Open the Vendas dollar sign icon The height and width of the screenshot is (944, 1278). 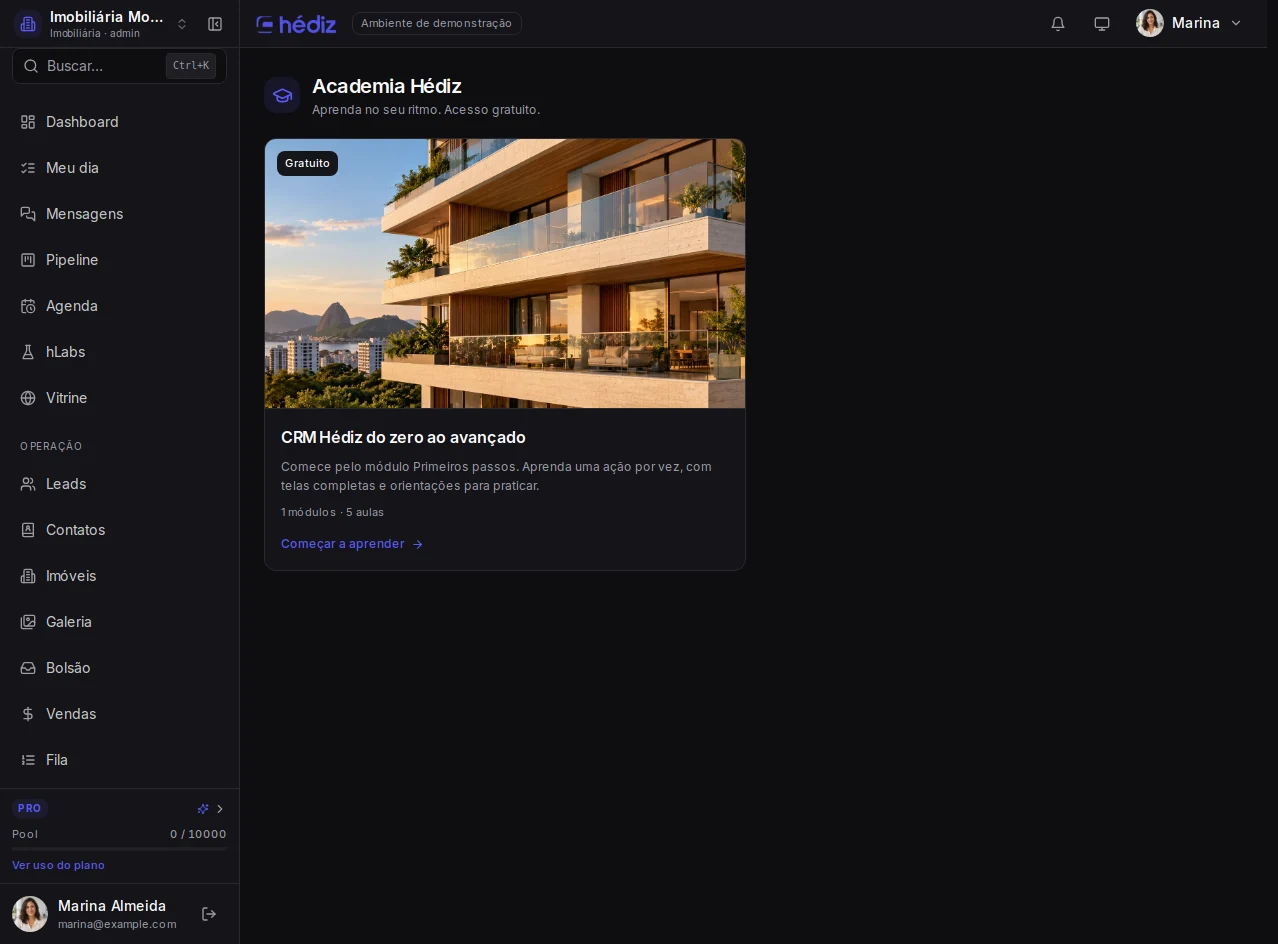coord(28,714)
